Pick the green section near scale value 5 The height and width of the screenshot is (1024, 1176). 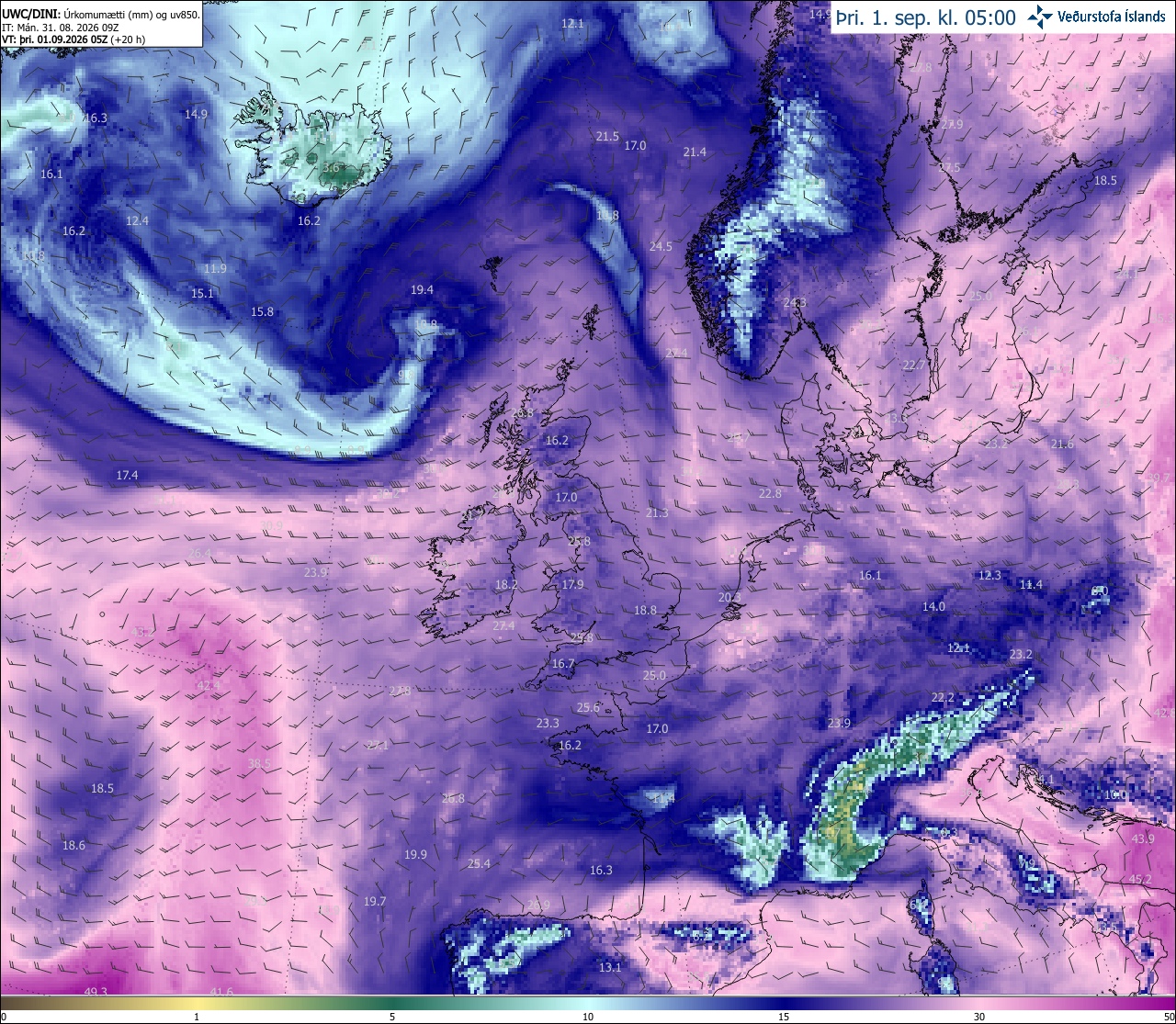(x=392, y=1003)
